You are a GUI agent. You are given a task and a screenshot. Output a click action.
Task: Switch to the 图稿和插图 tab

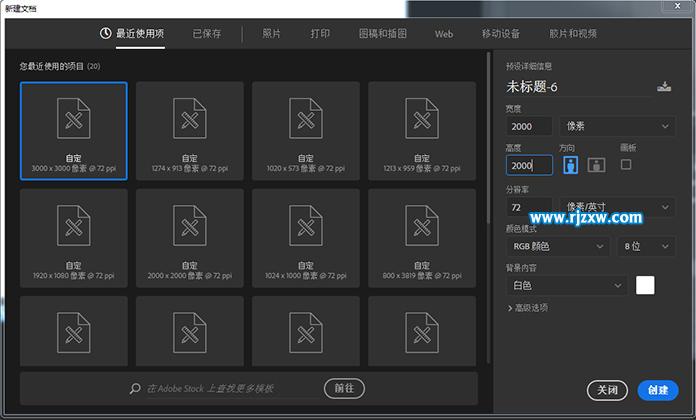tap(383, 33)
